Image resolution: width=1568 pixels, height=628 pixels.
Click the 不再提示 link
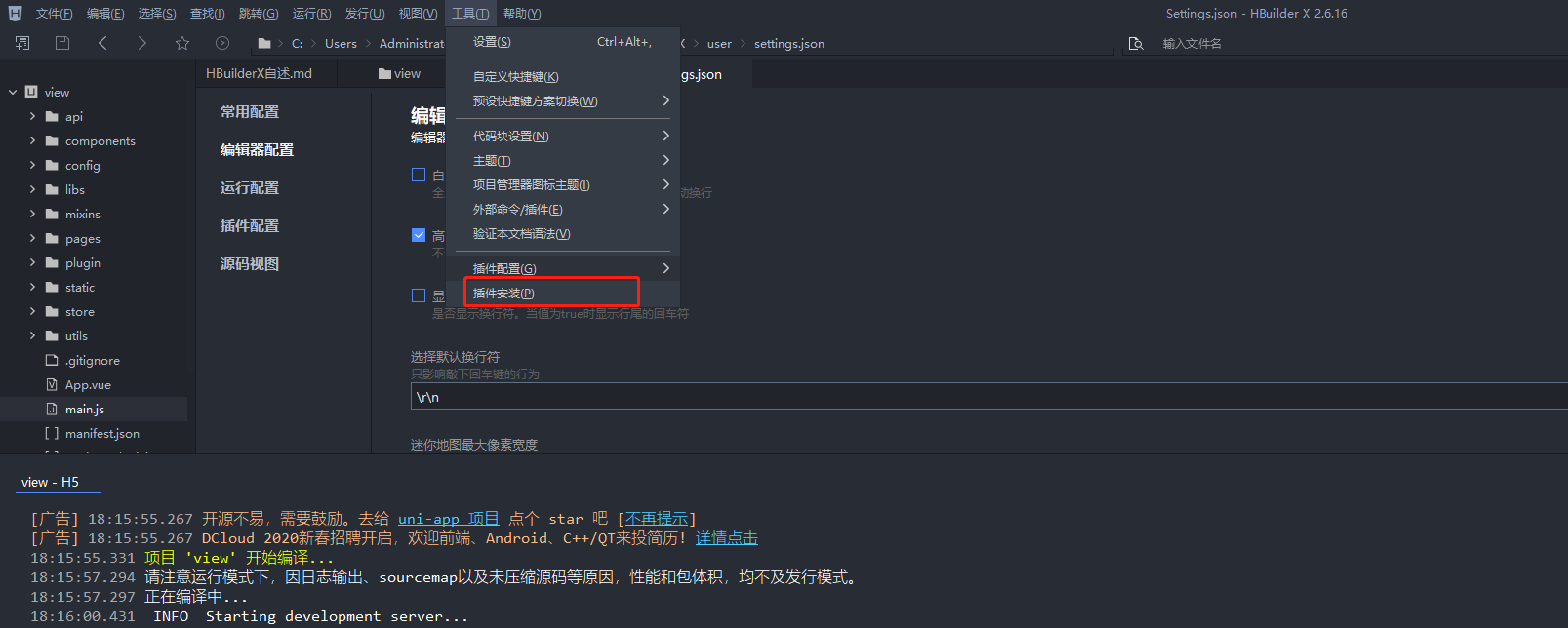coord(657,519)
